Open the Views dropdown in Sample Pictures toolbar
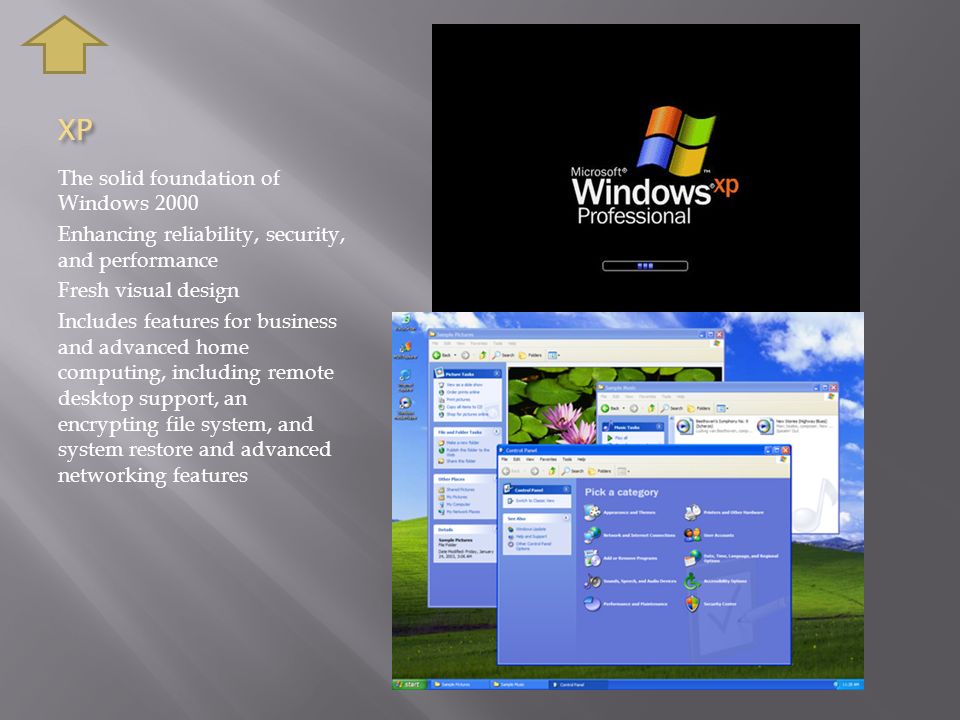This screenshot has height=720, width=960. (553, 355)
